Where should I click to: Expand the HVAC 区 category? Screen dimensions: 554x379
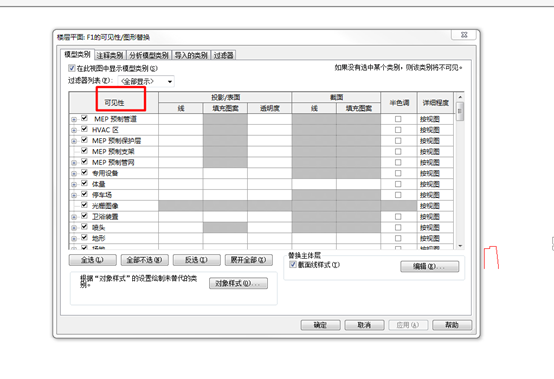click(74, 130)
